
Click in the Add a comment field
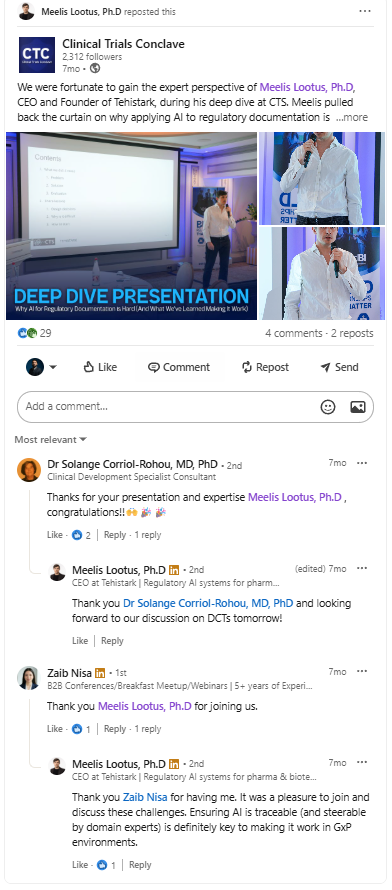(195, 406)
